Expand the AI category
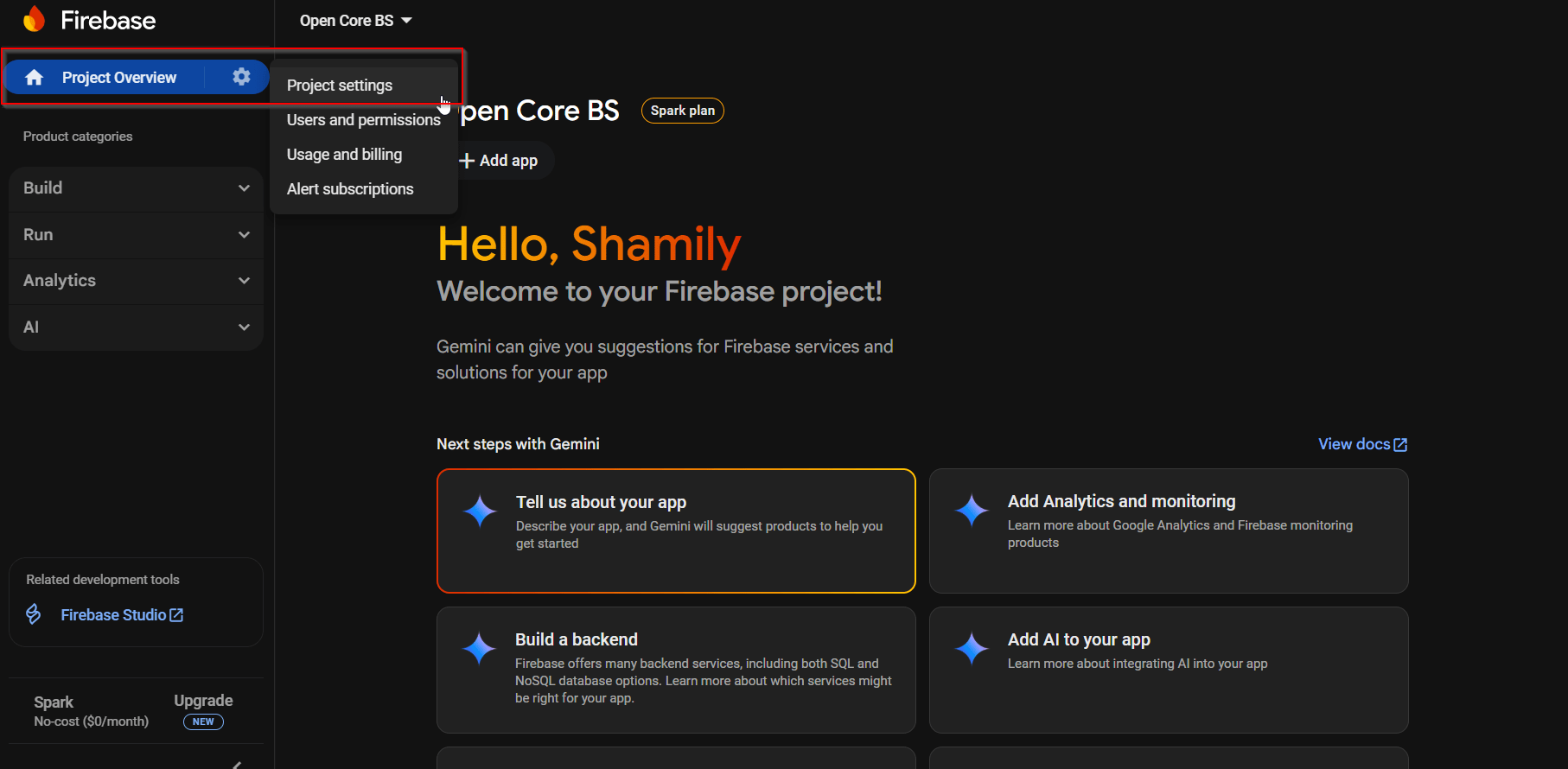This screenshot has height=769, width=1568. (x=136, y=327)
